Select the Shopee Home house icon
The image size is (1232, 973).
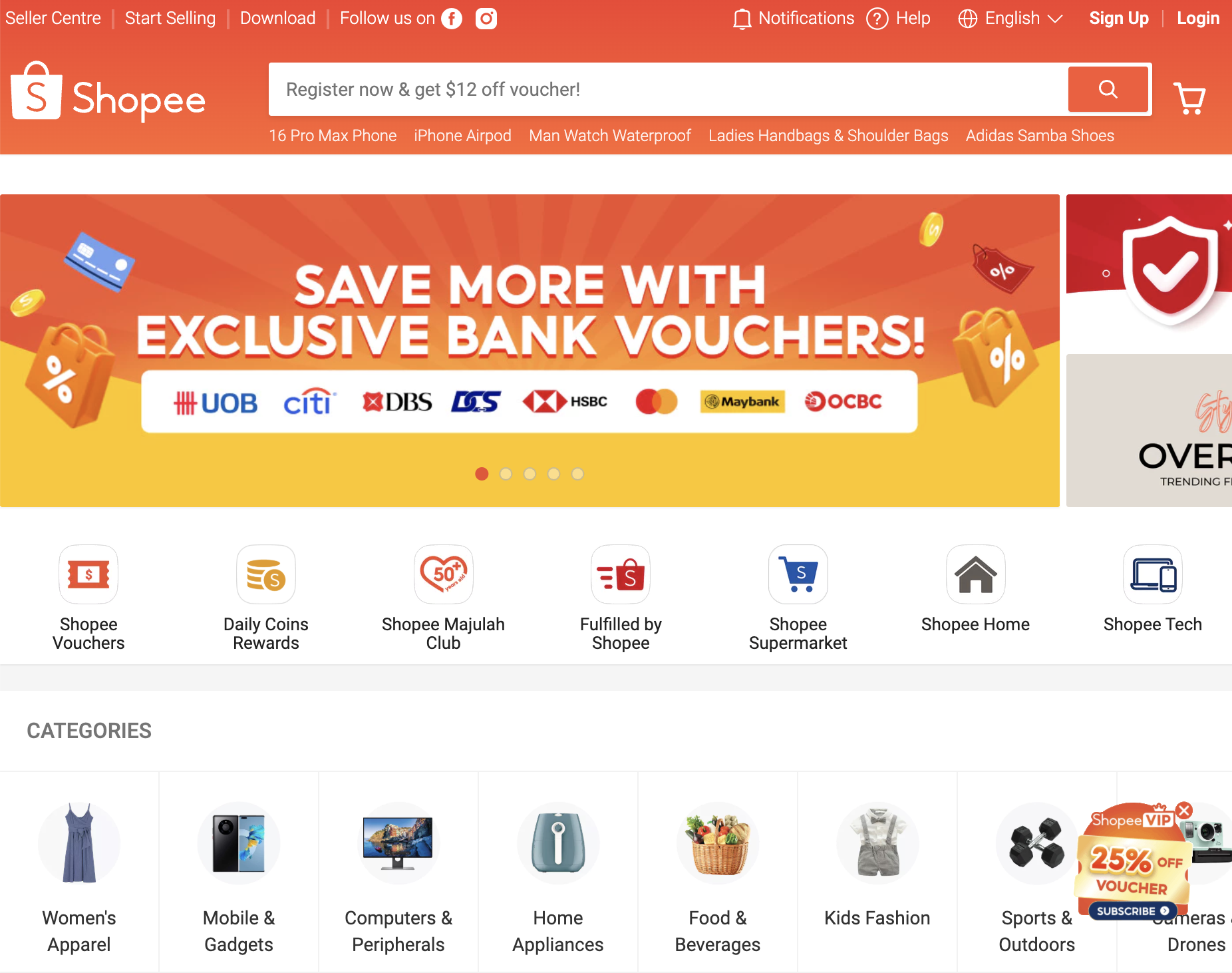pos(976,574)
